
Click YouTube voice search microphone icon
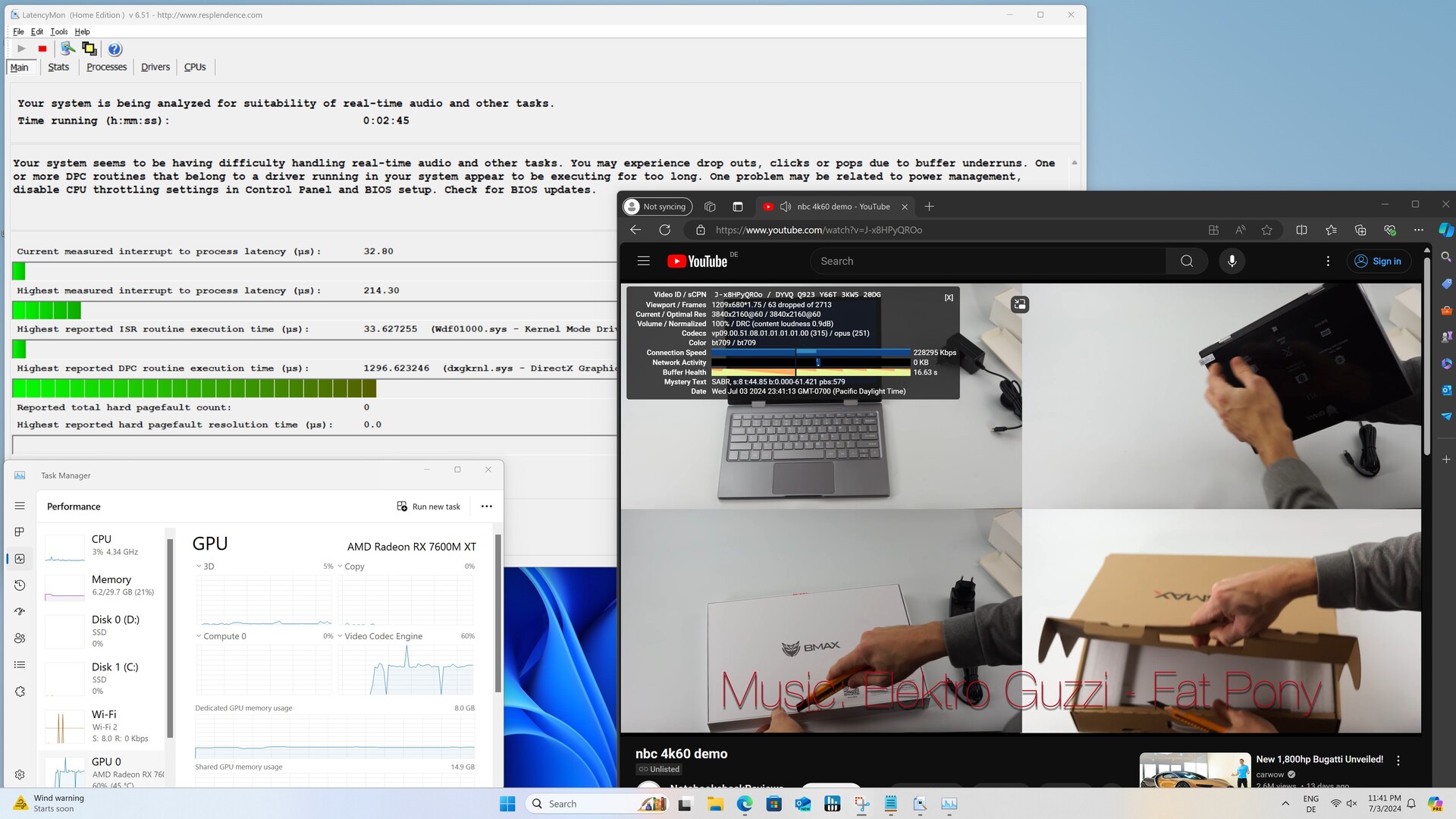pos(1232,261)
